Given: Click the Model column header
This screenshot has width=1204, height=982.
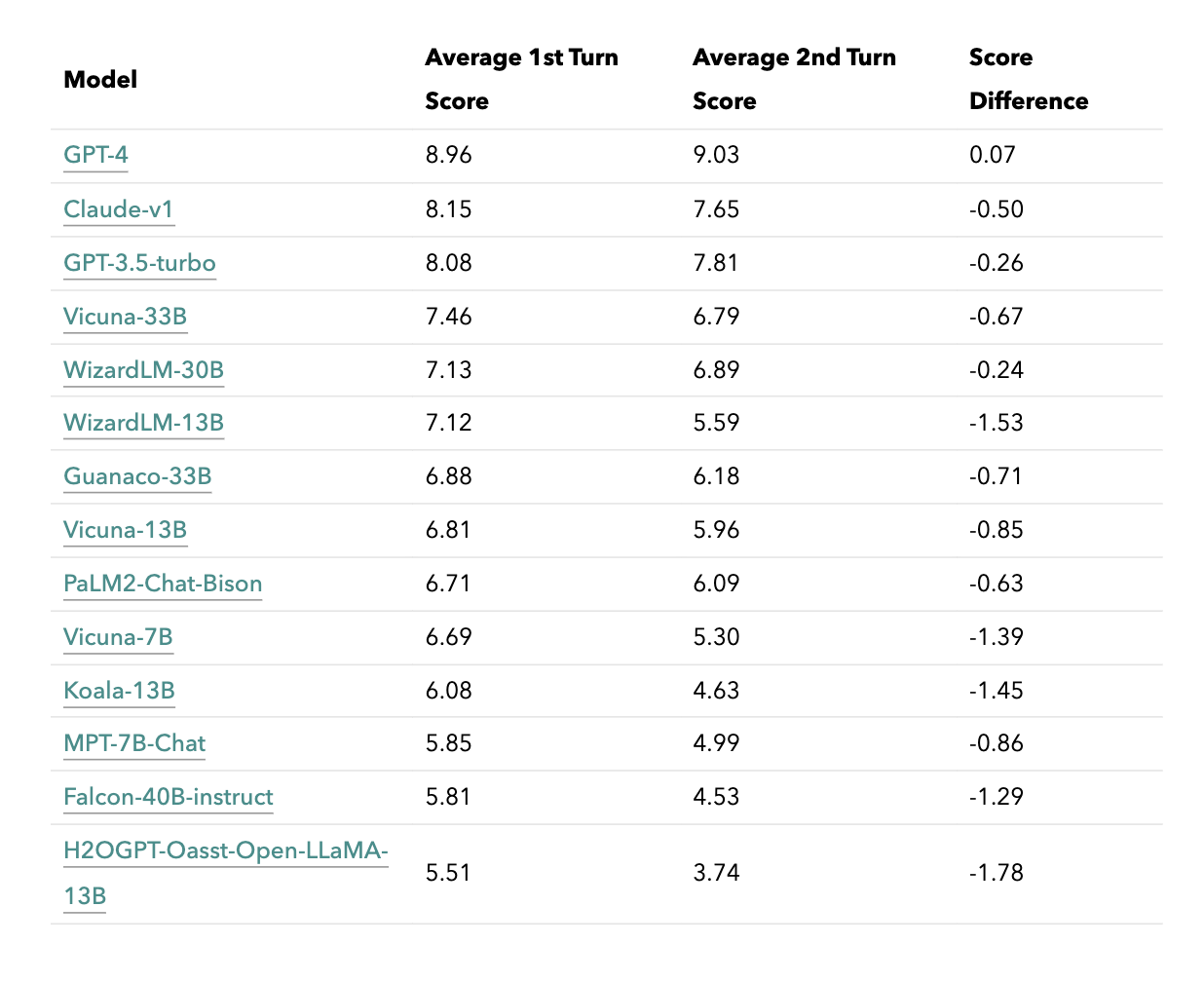Looking at the screenshot, I should coord(100,80).
